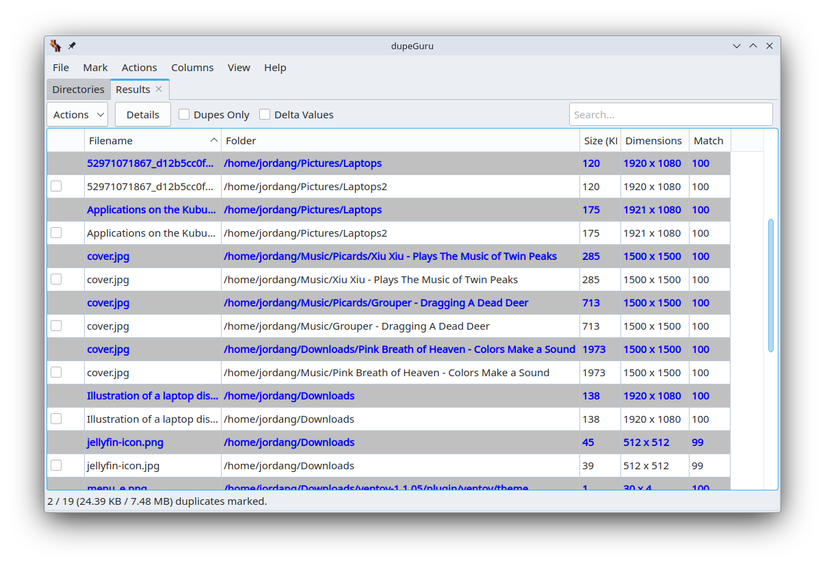Select bold Applications on the Kubu reference row

tap(388, 209)
